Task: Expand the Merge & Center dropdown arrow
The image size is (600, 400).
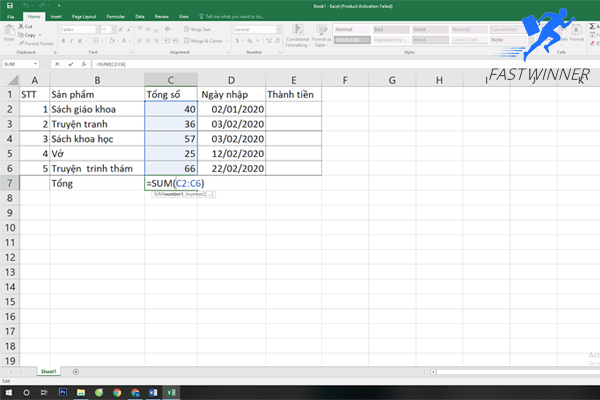Action: coord(227,41)
